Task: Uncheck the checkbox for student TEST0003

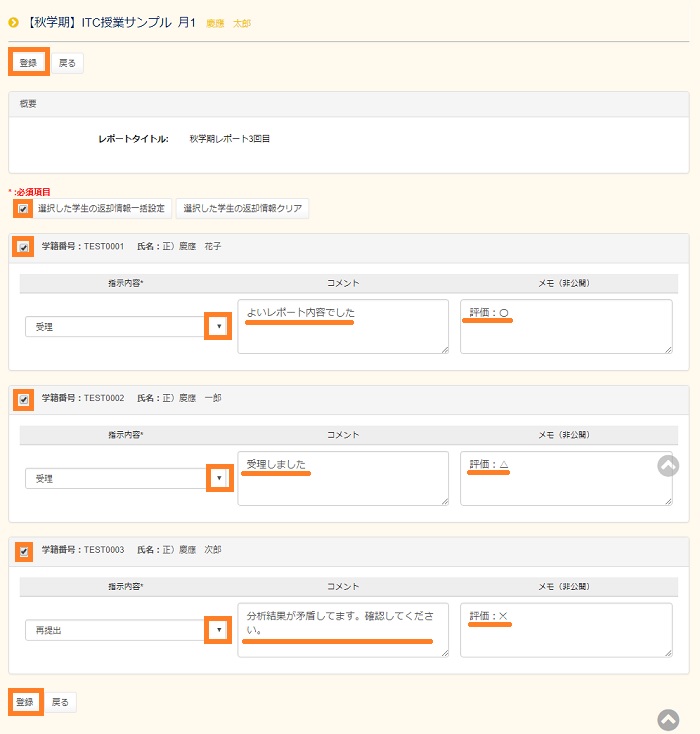Action: click(x=23, y=550)
